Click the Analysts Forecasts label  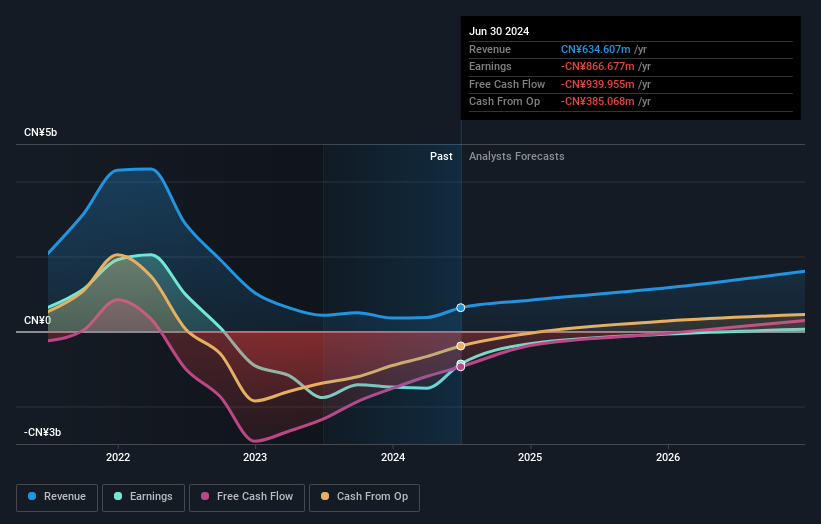[x=516, y=157]
